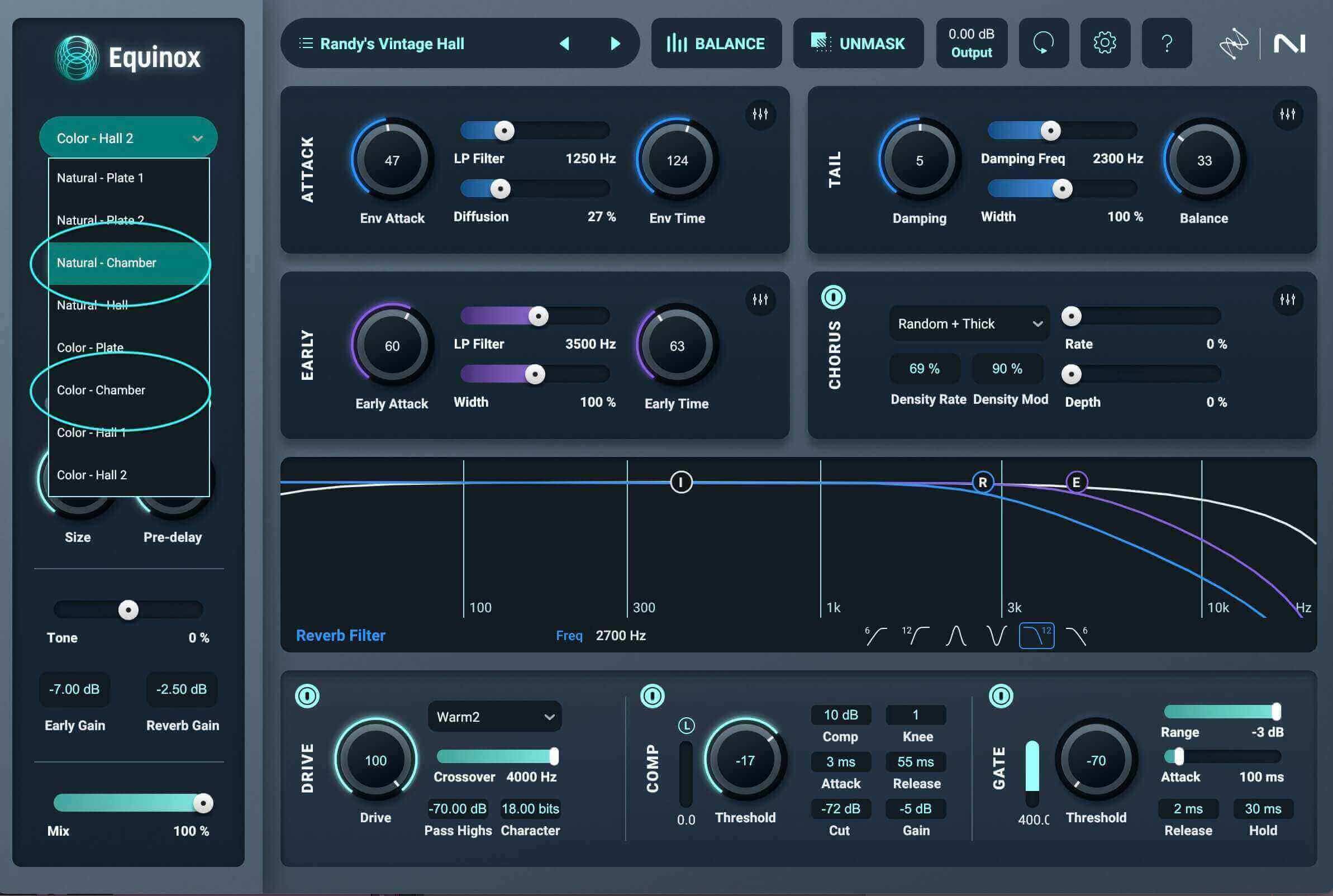Click the Native Instruments logo
The image size is (1333, 896).
[x=1289, y=44]
